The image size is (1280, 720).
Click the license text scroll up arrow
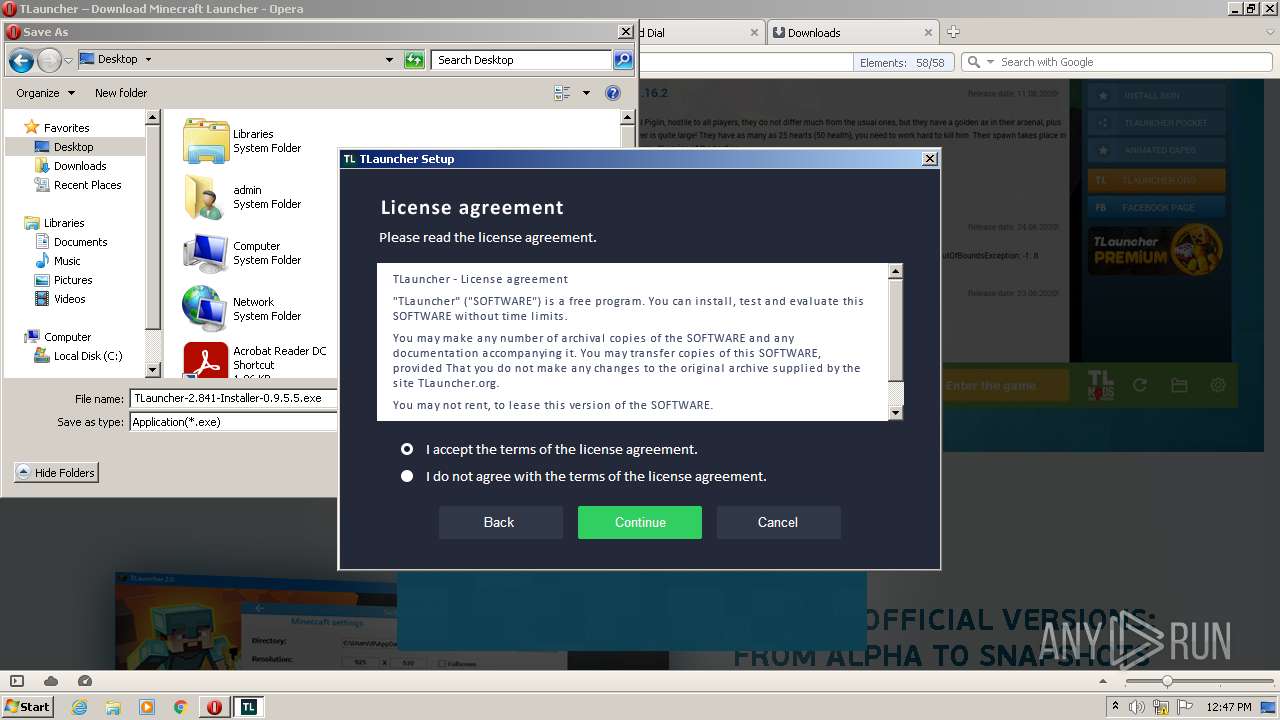point(896,271)
